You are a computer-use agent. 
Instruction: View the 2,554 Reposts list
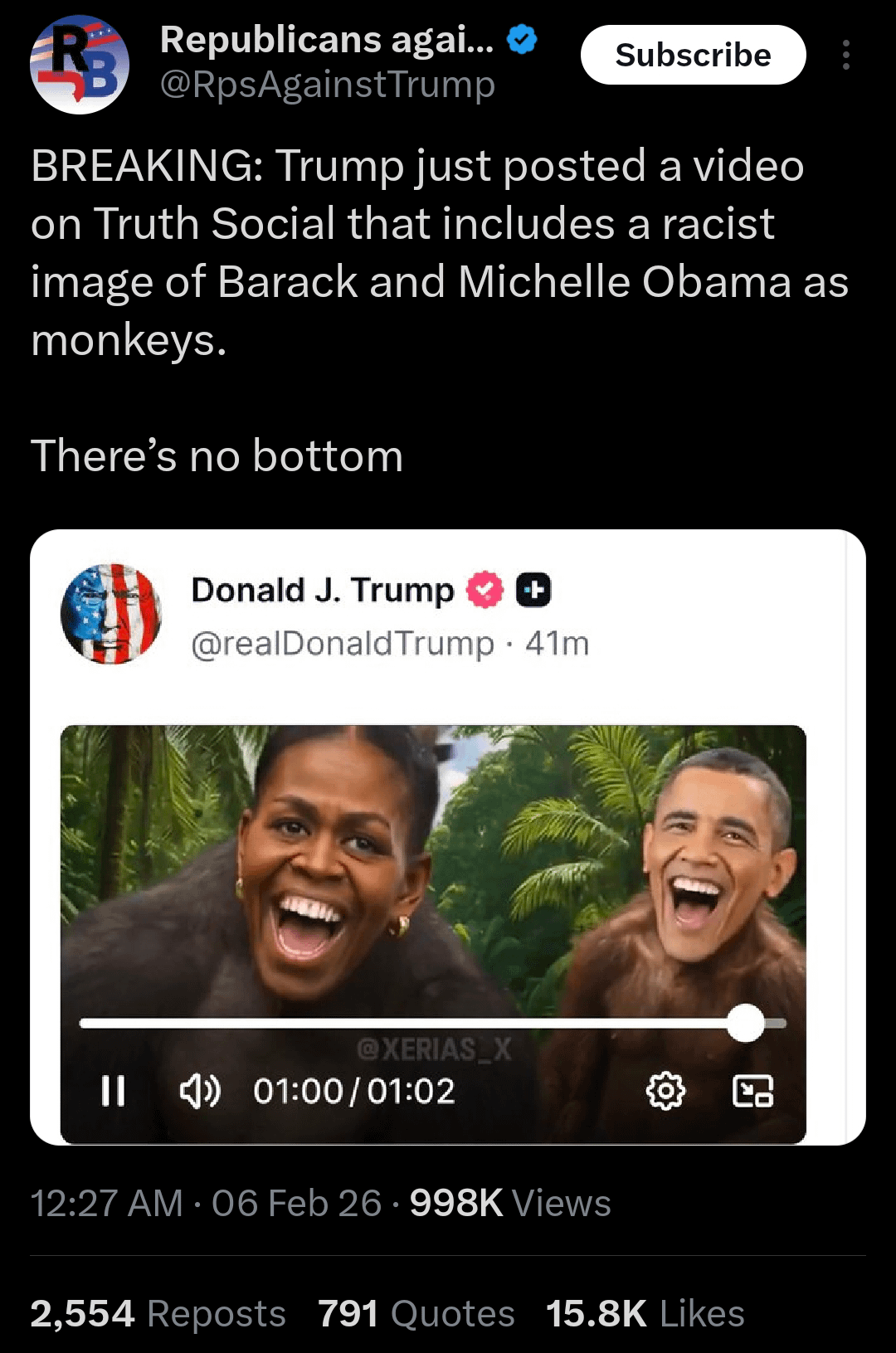(158, 1313)
